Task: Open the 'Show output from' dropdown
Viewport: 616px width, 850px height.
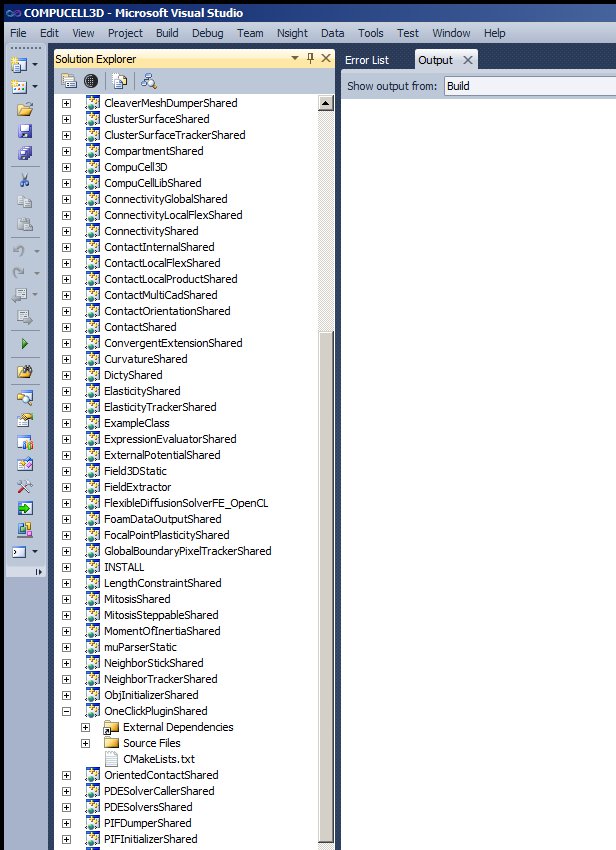Action: [529, 86]
